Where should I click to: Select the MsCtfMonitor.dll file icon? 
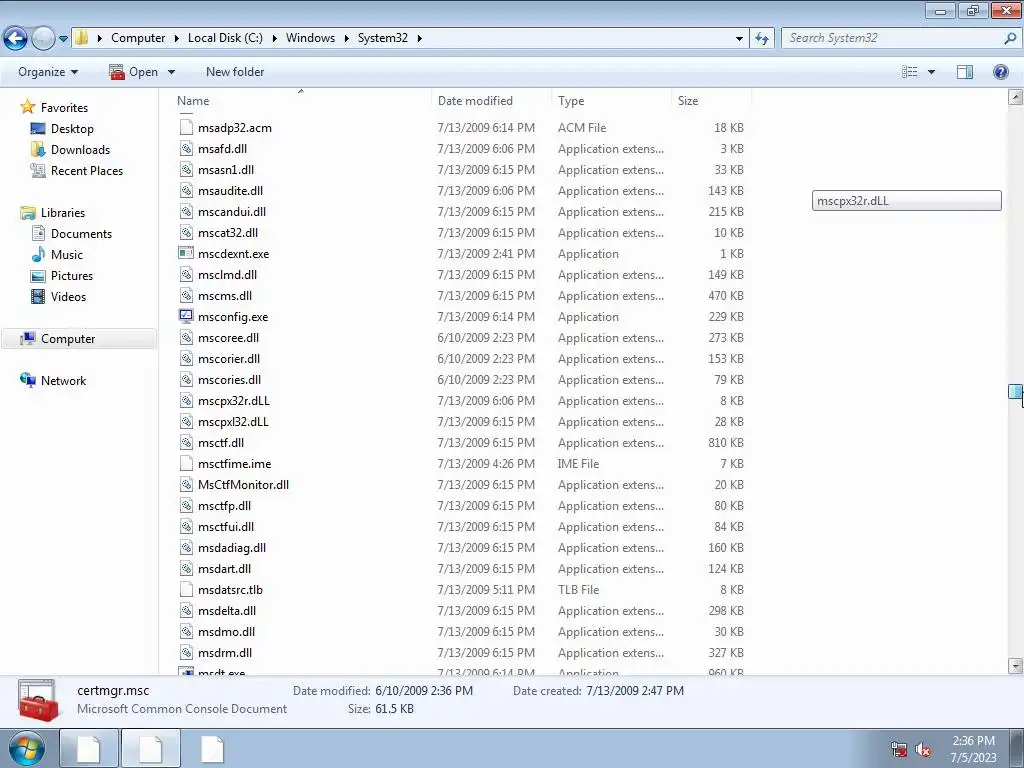(186, 485)
